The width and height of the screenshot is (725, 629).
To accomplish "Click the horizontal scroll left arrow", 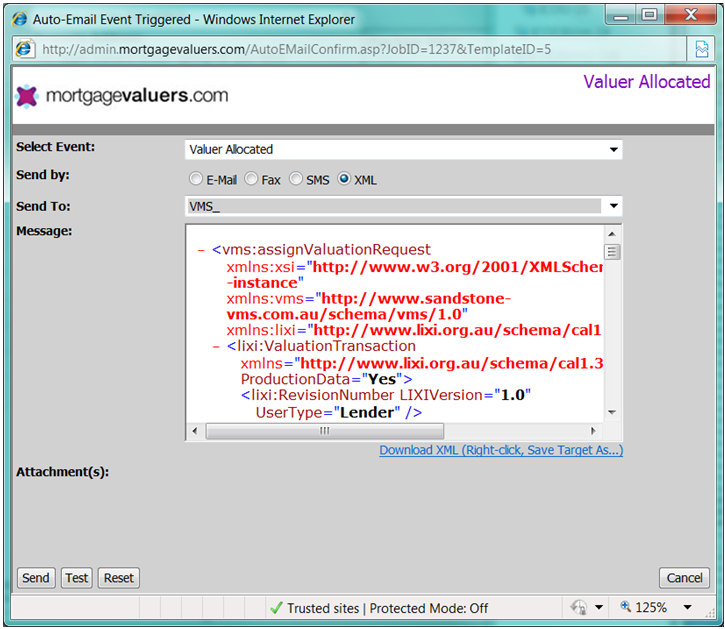I will [x=195, y=431].
